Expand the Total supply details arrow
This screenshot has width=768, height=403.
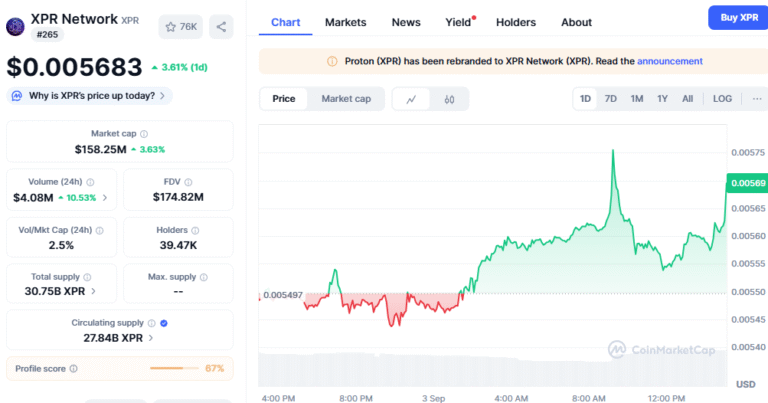click(x=94, y=291)
